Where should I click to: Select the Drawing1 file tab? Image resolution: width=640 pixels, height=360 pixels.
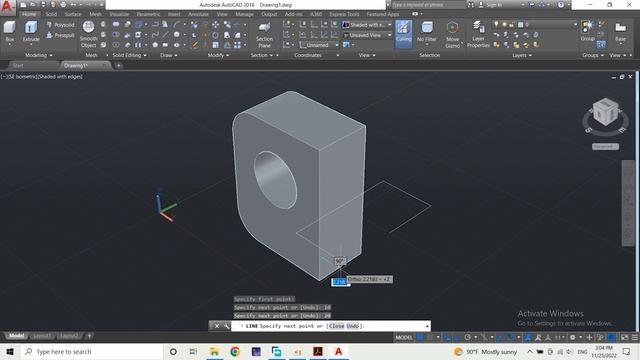pyautogui.click(x=76, y=65)
